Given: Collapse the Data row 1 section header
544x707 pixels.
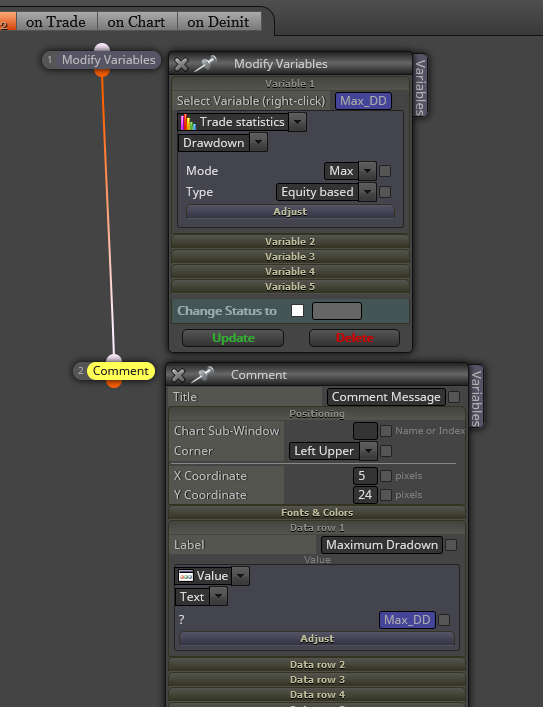Looking at the screenshot, I should (x=317, y=528).
